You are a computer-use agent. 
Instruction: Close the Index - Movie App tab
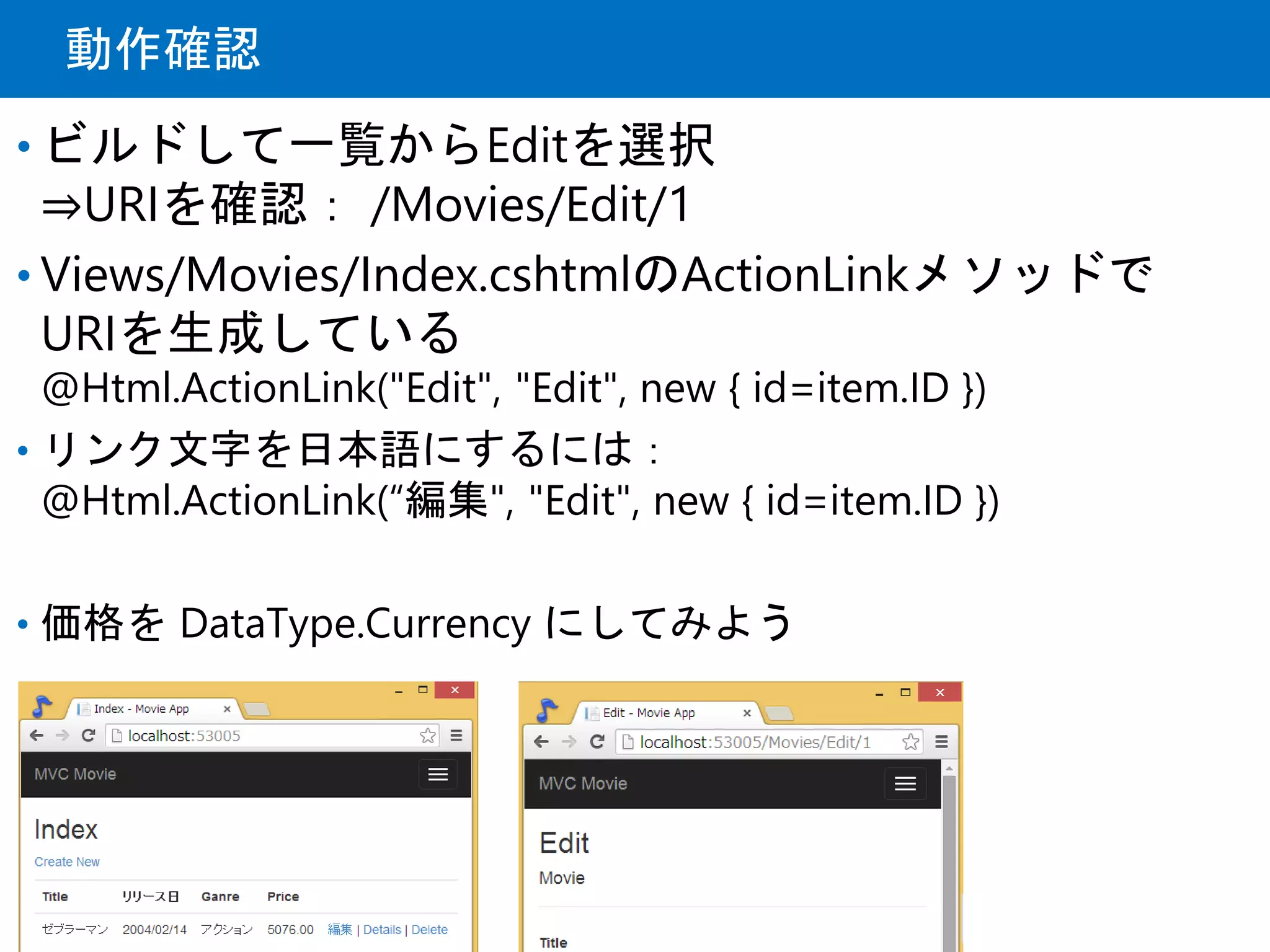point(227,709)
